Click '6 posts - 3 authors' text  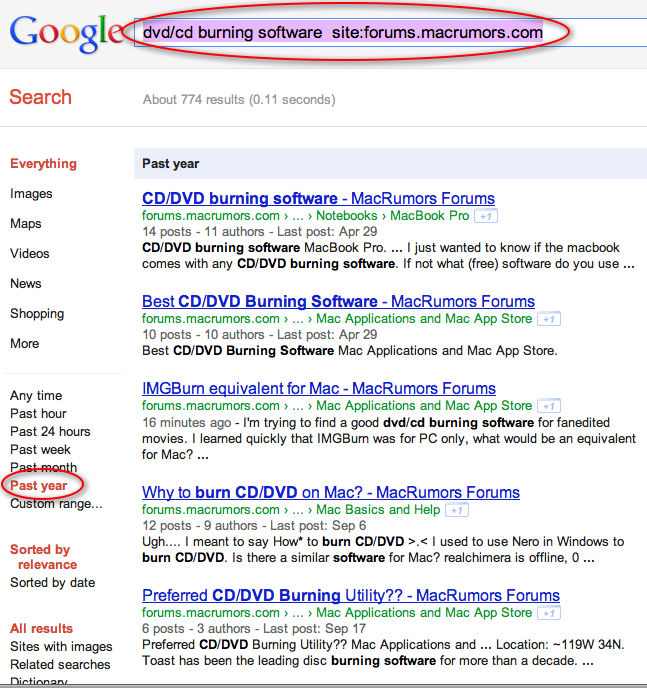196,629
